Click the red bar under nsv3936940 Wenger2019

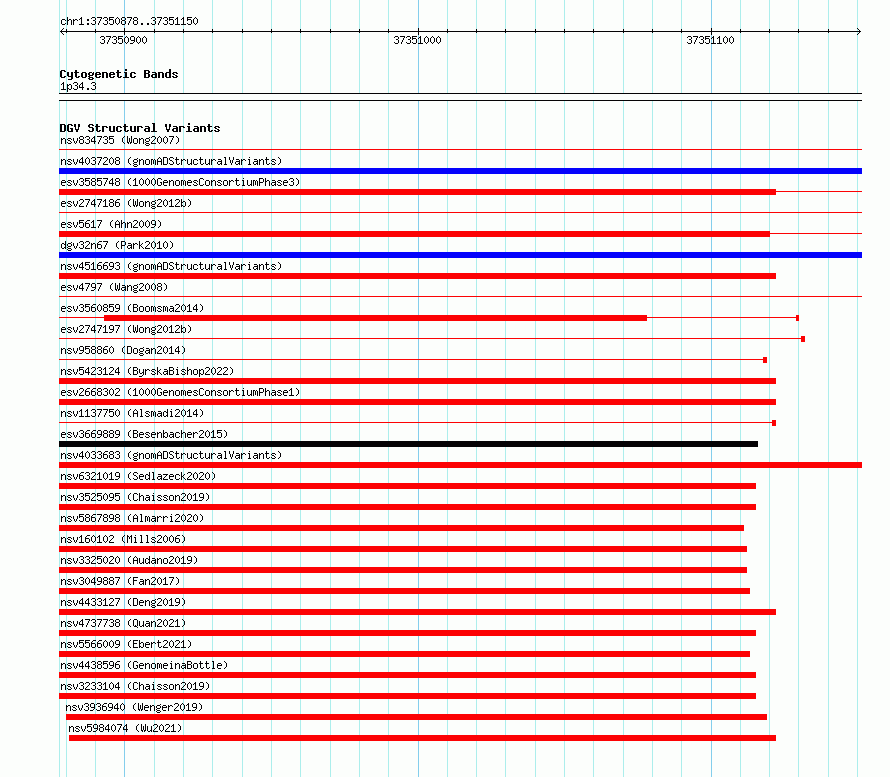pos(416,717)
